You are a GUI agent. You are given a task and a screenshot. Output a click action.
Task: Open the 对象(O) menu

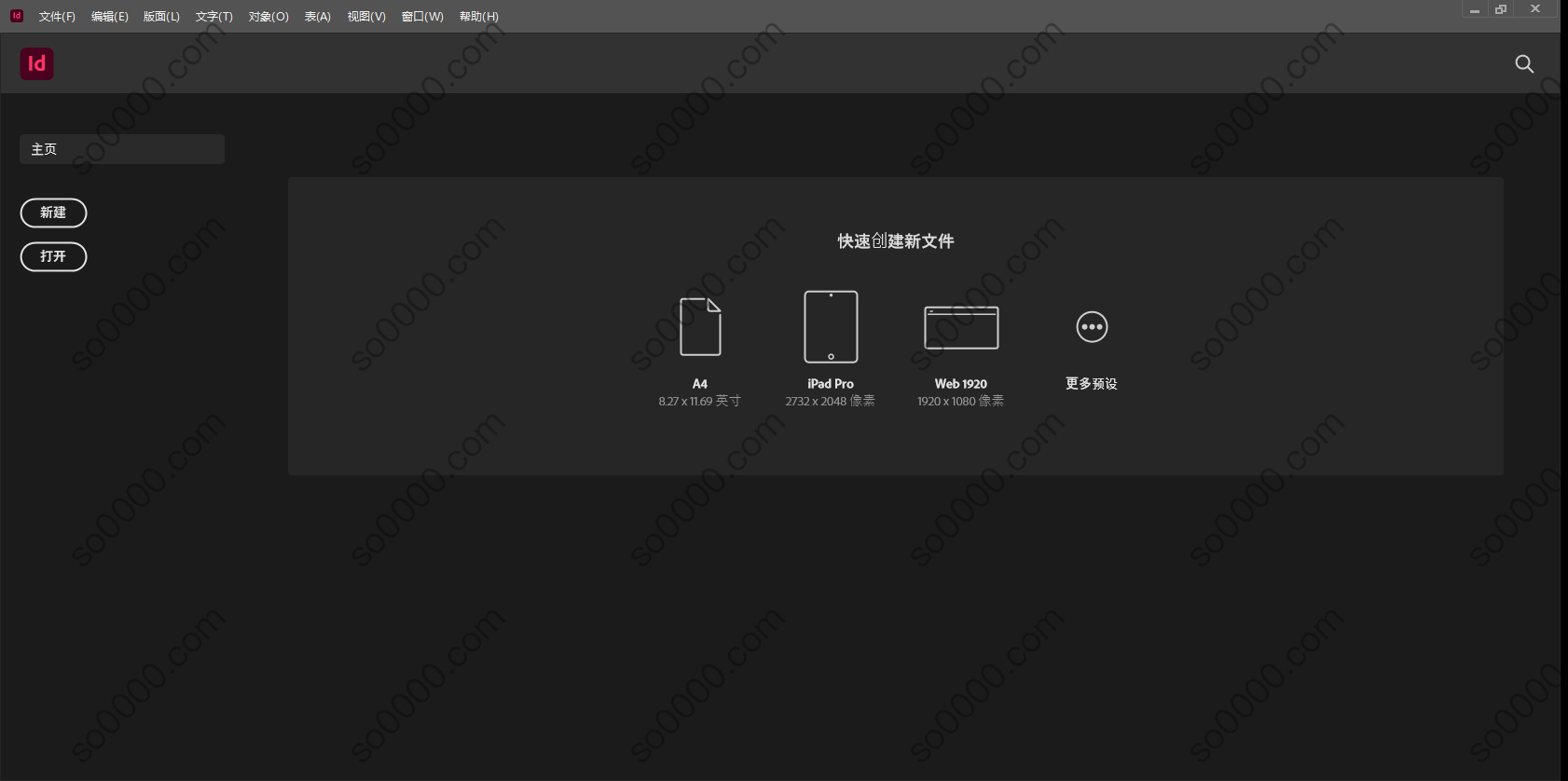point(268,17)
